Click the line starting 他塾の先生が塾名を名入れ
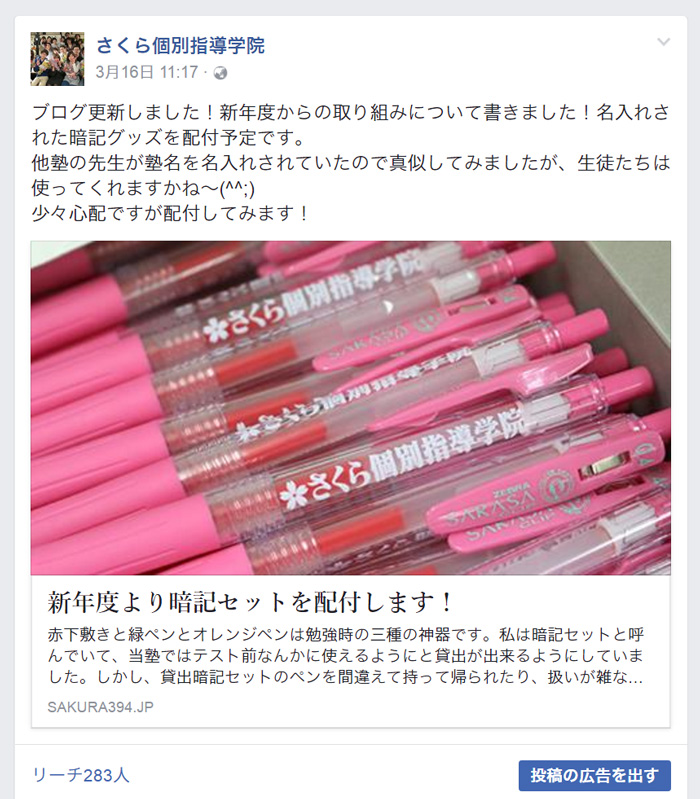 click(351, 163)
